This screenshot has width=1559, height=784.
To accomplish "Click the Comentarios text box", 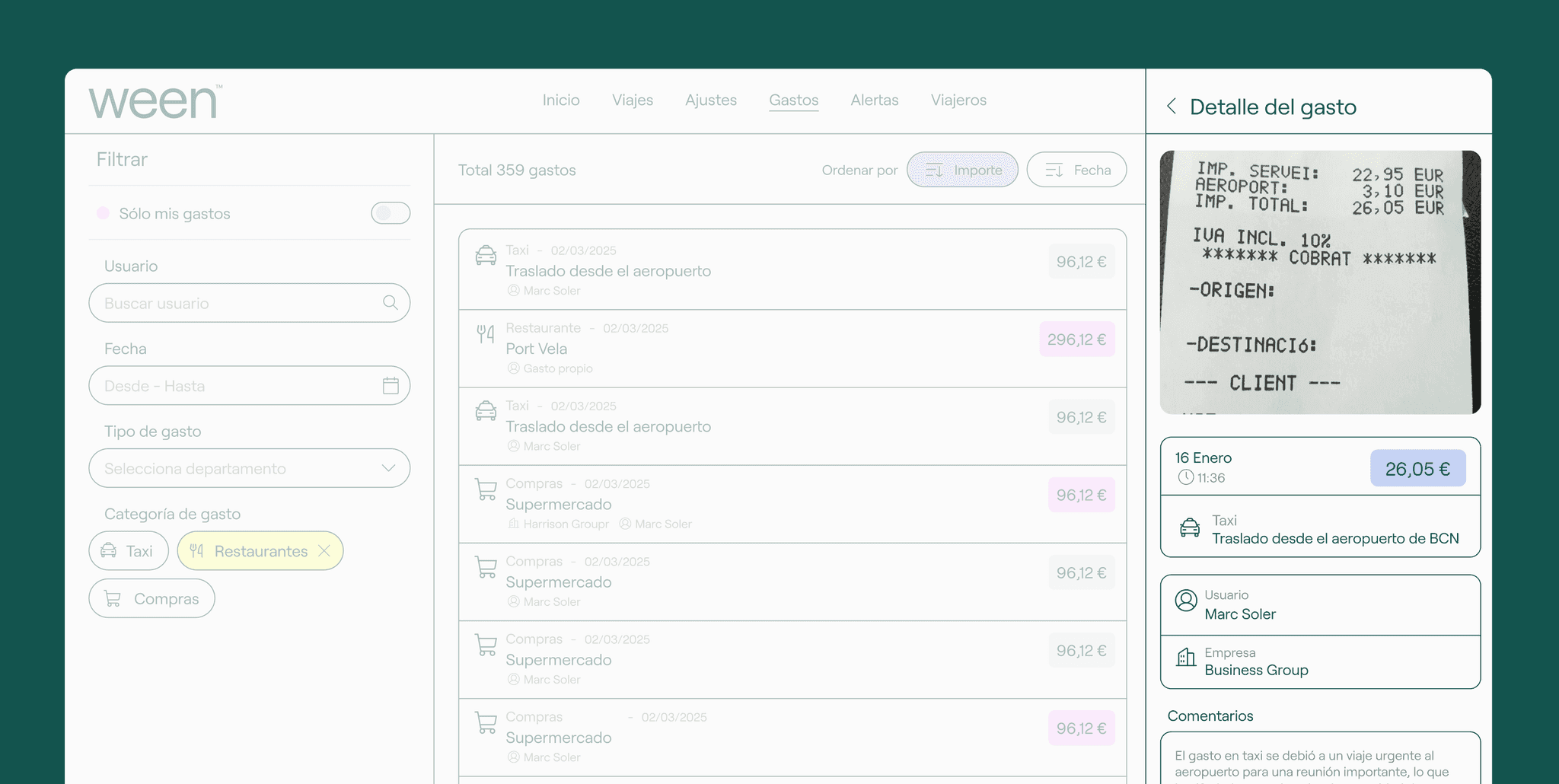I will tap(1321, 758).
